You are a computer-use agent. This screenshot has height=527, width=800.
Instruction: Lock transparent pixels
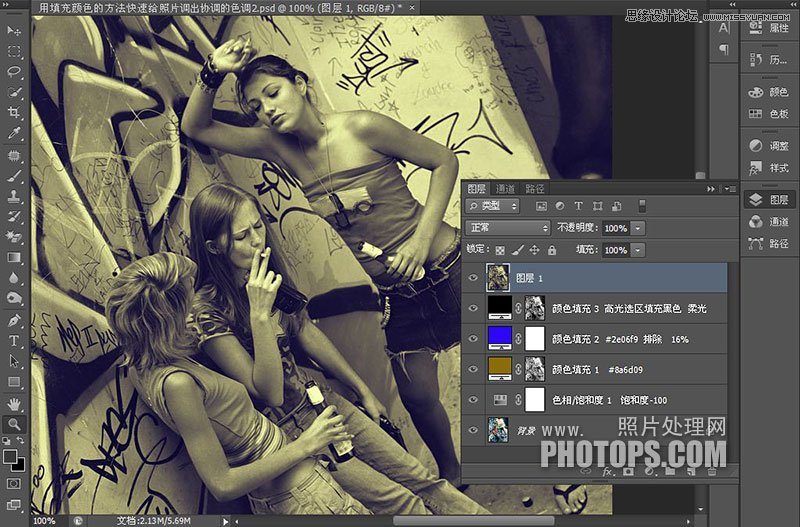pyautogui.click(x=500, y=250)
